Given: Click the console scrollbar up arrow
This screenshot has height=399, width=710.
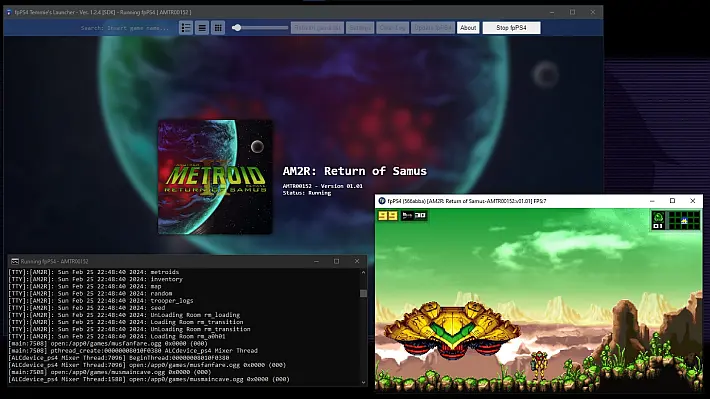Looking at the screenshot, I should 363,272.
